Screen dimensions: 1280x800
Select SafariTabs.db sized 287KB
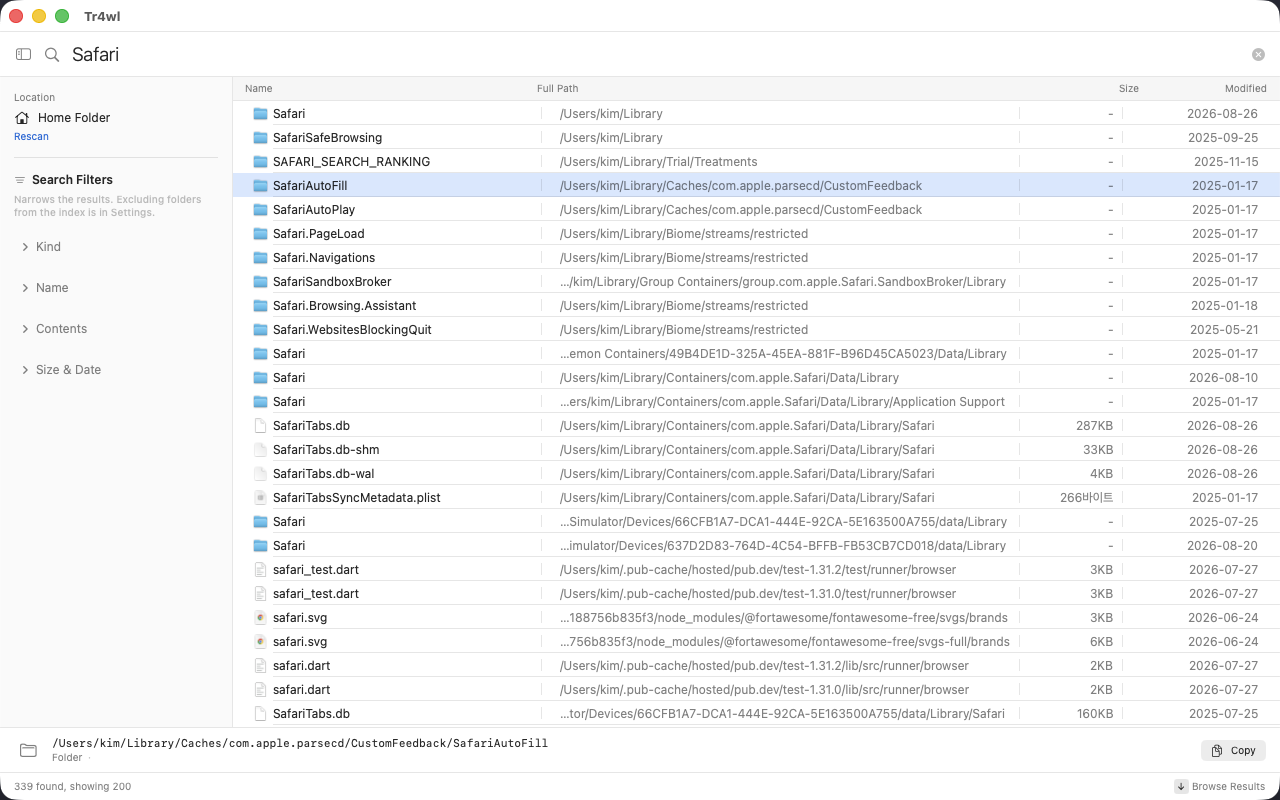[x=756, y=425]
